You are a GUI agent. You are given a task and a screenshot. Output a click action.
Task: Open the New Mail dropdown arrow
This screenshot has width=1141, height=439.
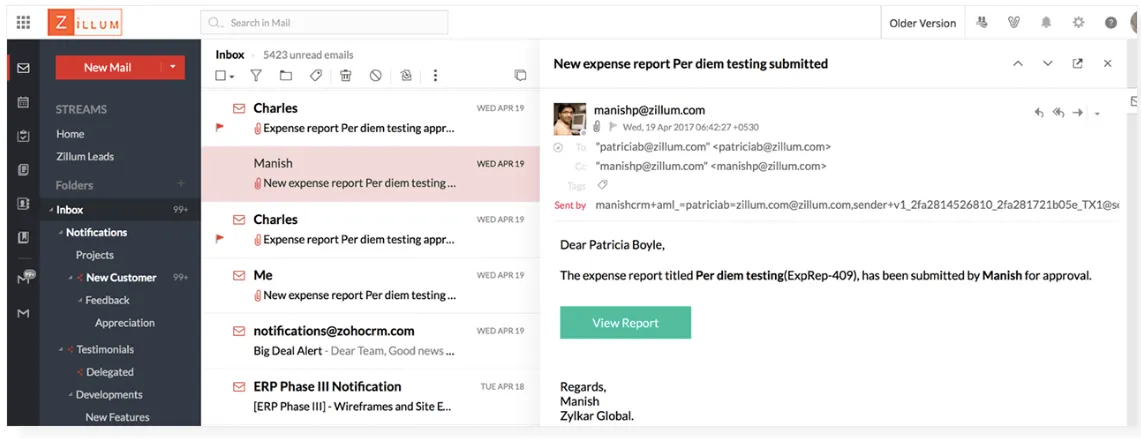173,67
